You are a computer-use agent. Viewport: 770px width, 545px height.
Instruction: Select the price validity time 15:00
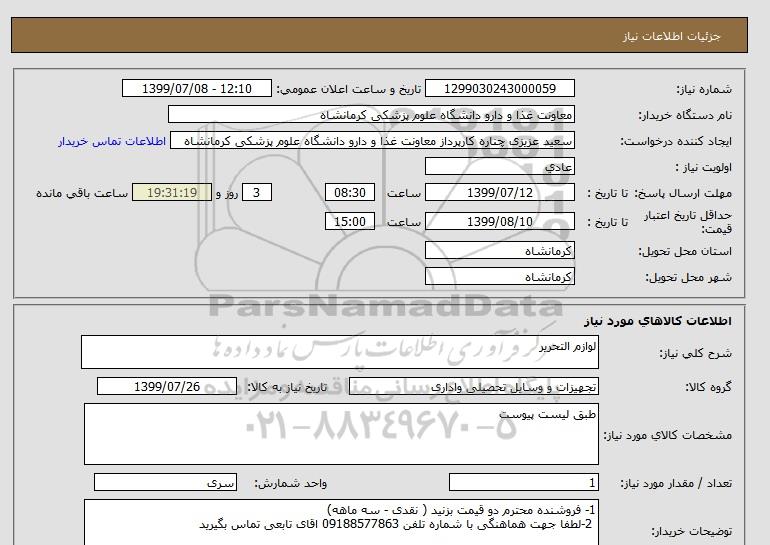(x=350, y=221)
